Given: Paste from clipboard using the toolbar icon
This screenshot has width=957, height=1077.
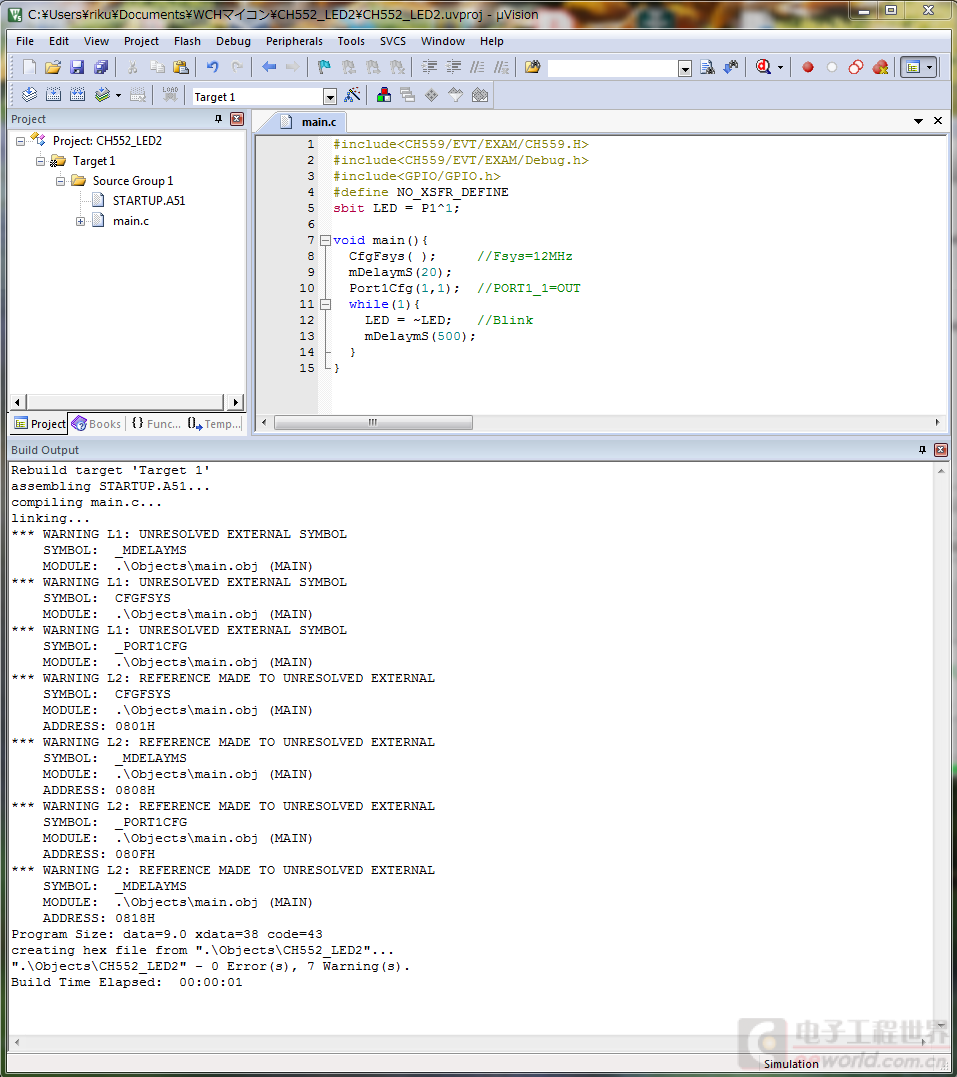Looking at the screenshot, I should 181,67.
